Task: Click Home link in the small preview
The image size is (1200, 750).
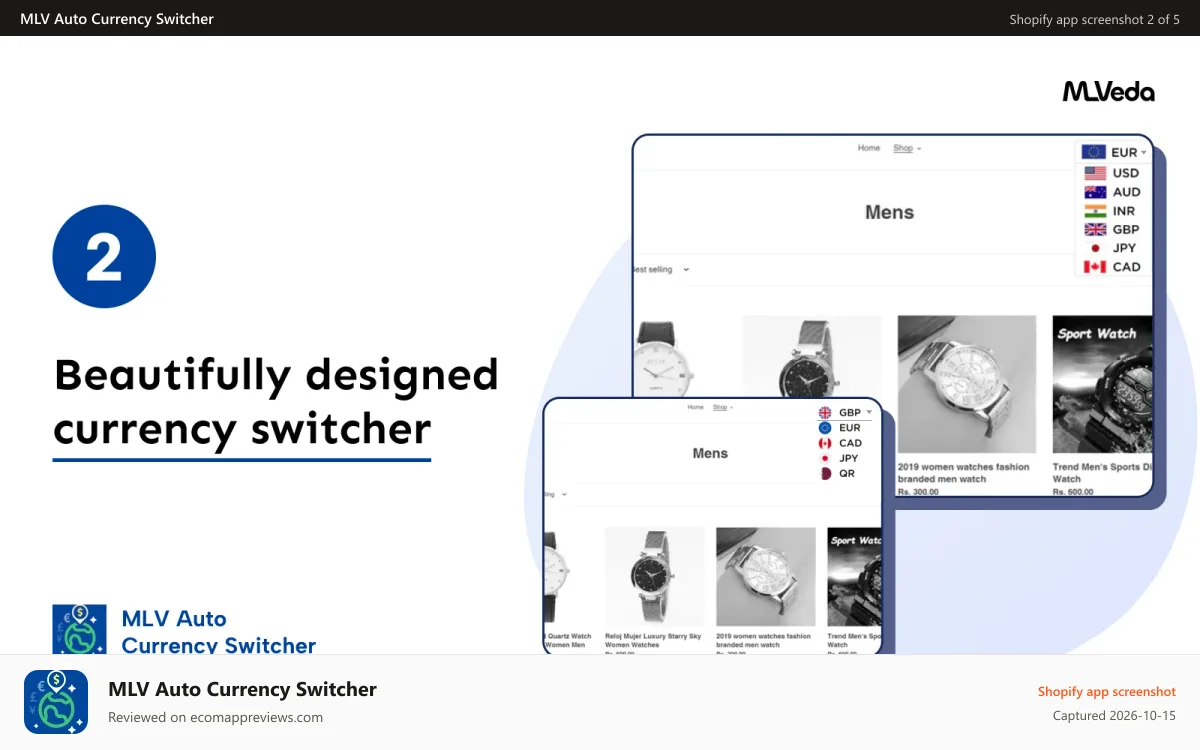Action: [696, 408]
